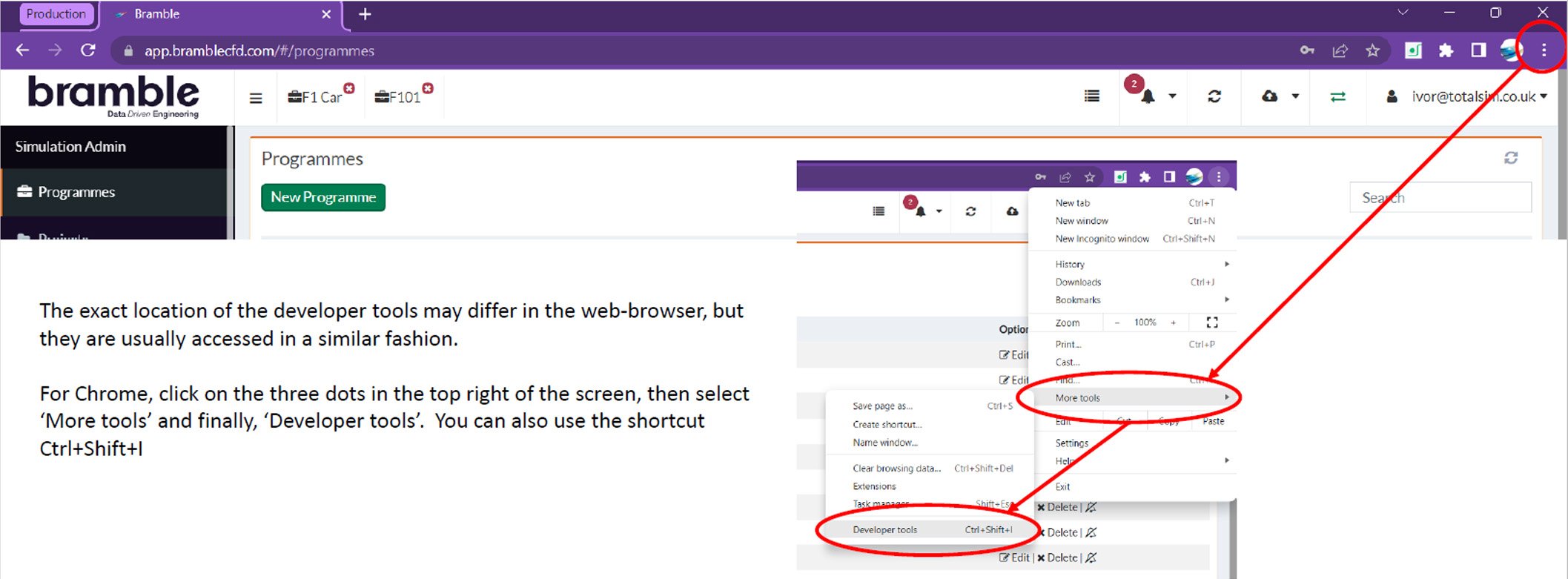Image resolution: width=1568 pixels, height=579 pixels.
Task: Close the F101 programme tab
Action: pos(428,88)
